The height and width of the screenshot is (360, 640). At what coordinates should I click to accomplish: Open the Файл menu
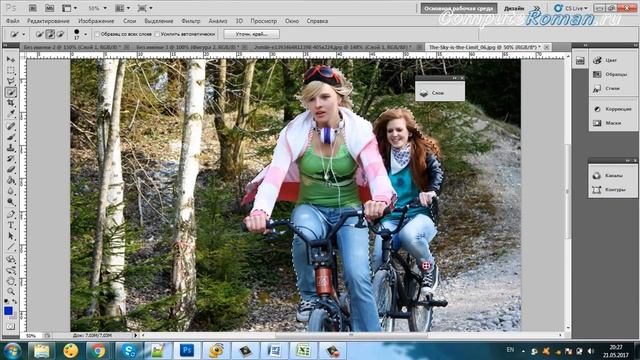[13, 21]
